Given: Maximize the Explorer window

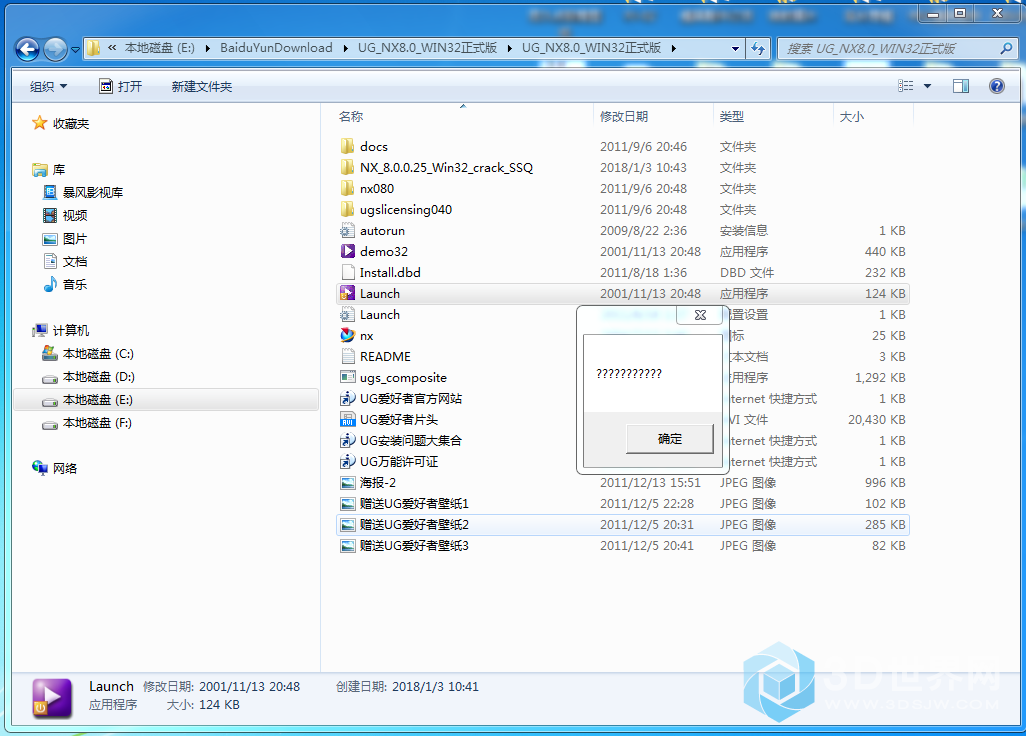Looking at the screenshot, I should (960, 13).
